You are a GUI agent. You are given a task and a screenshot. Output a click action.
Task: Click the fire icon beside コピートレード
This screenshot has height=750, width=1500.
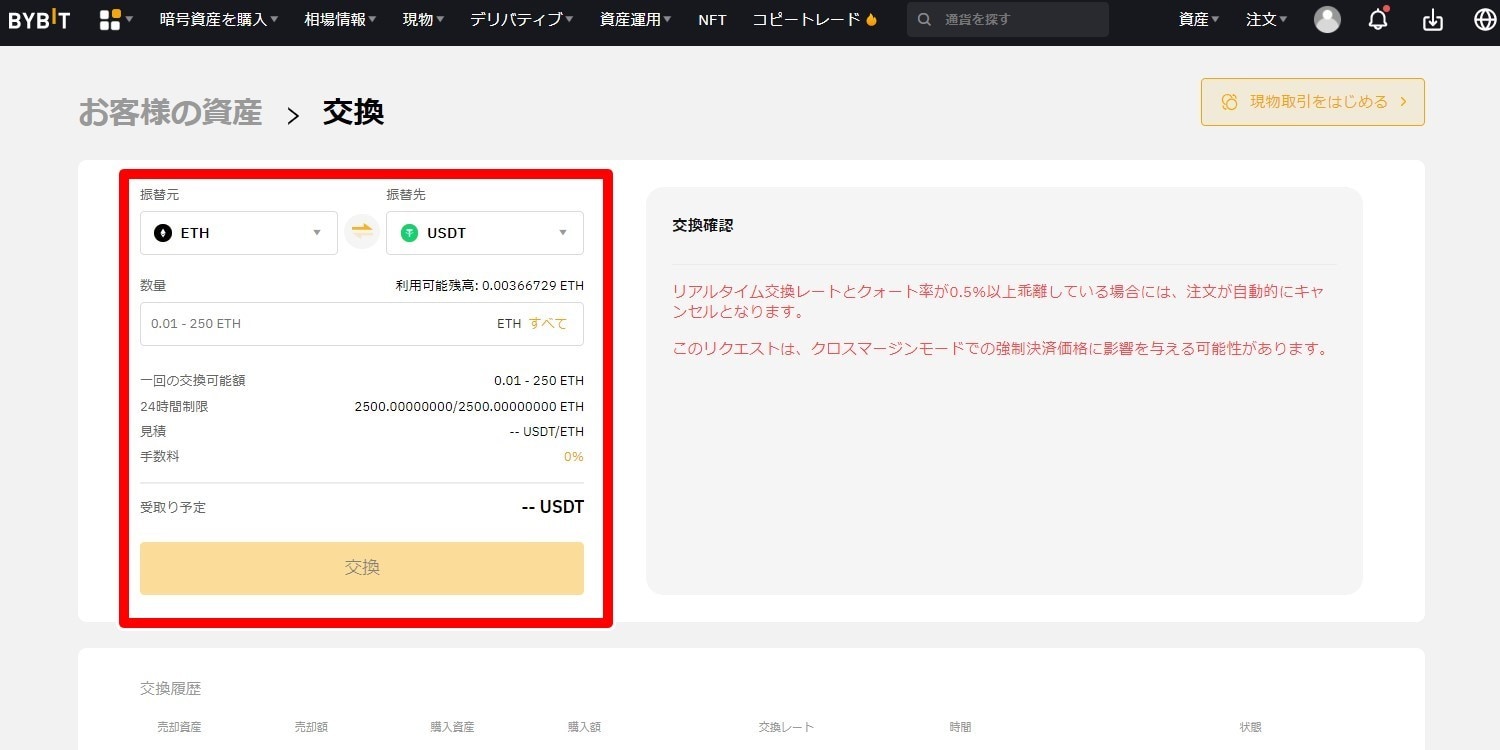tap(871, 19)
